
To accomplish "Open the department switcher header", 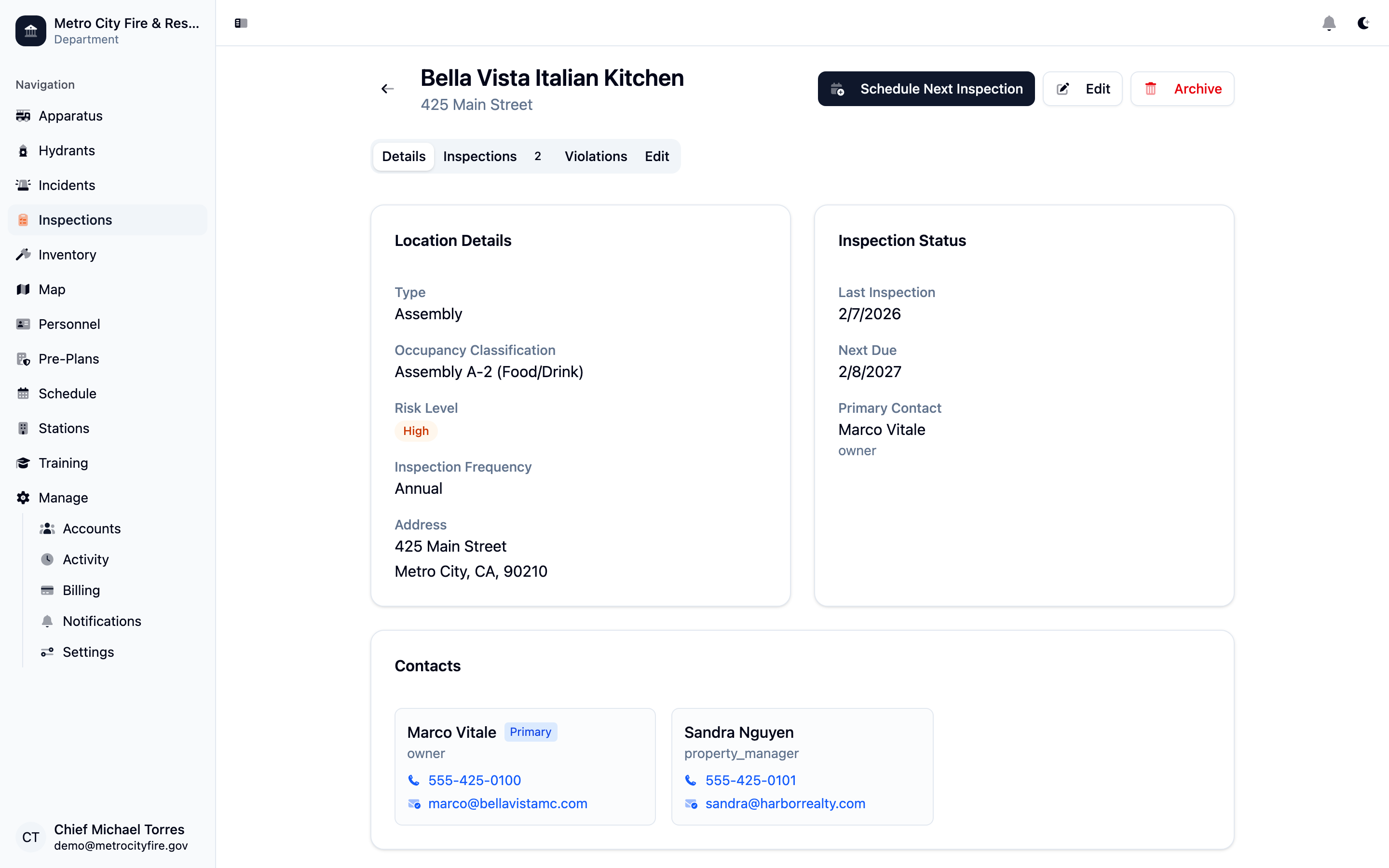I will click(108, 30).
